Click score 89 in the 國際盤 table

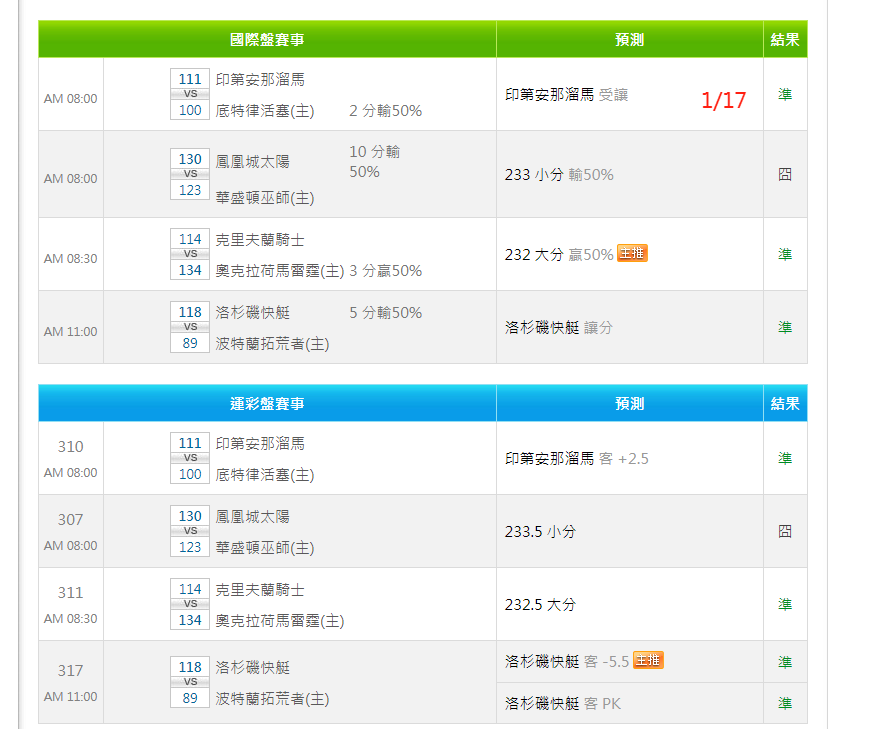coord(190,343)
